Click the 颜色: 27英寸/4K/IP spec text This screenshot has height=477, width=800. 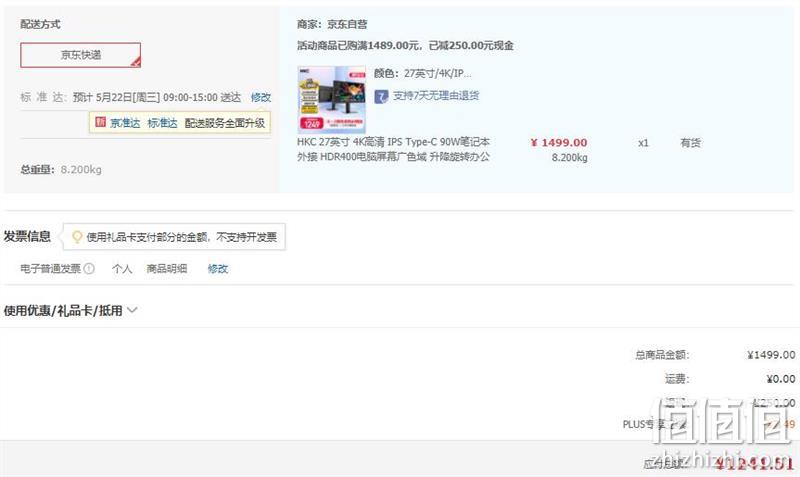pyautogui.click(x=422, y=73)
